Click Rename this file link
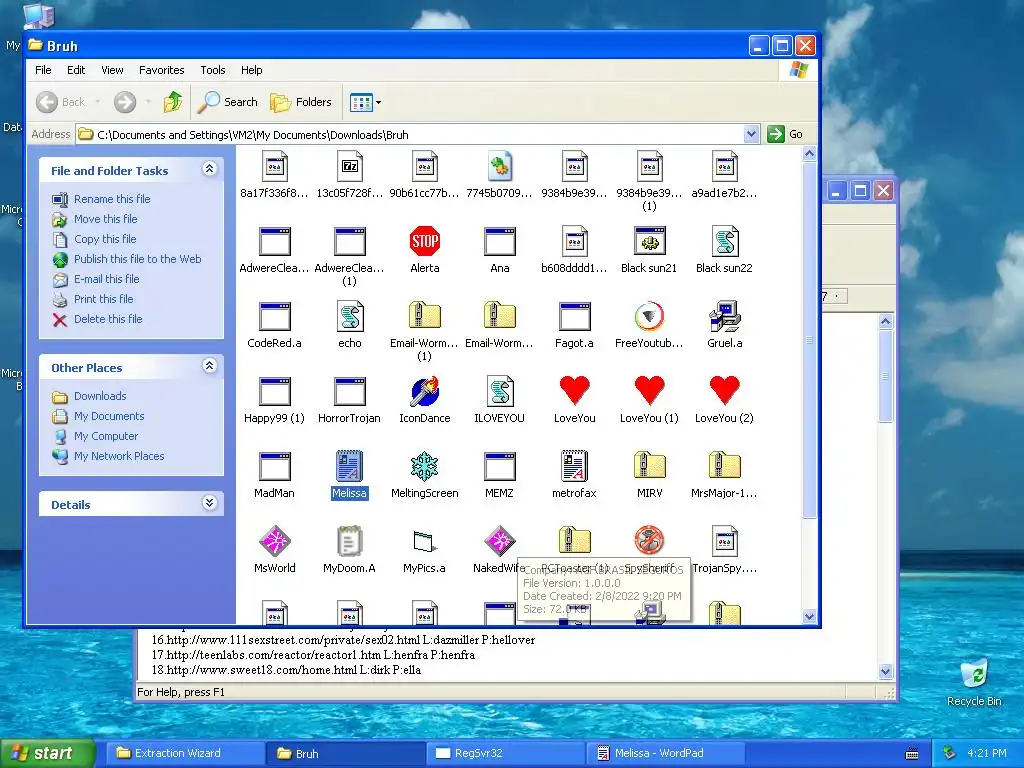 pos(112,199)
